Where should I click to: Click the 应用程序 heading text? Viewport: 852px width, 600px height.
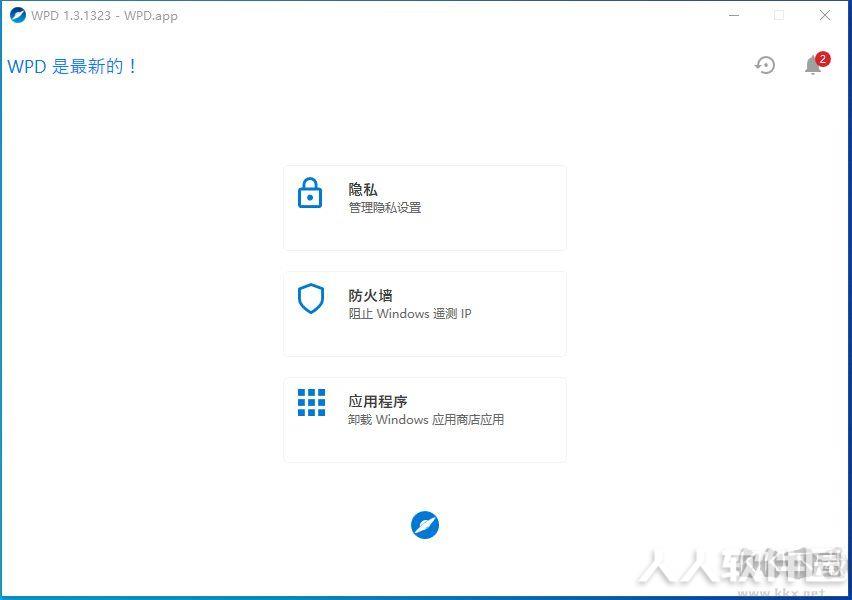pos(378,402)
